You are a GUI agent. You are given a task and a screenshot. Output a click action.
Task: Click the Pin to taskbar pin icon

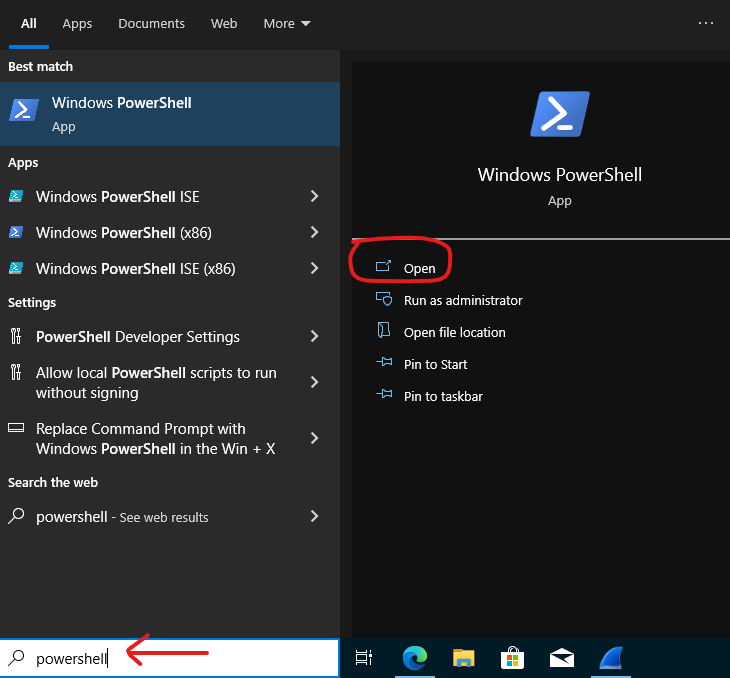coord(384,394)
